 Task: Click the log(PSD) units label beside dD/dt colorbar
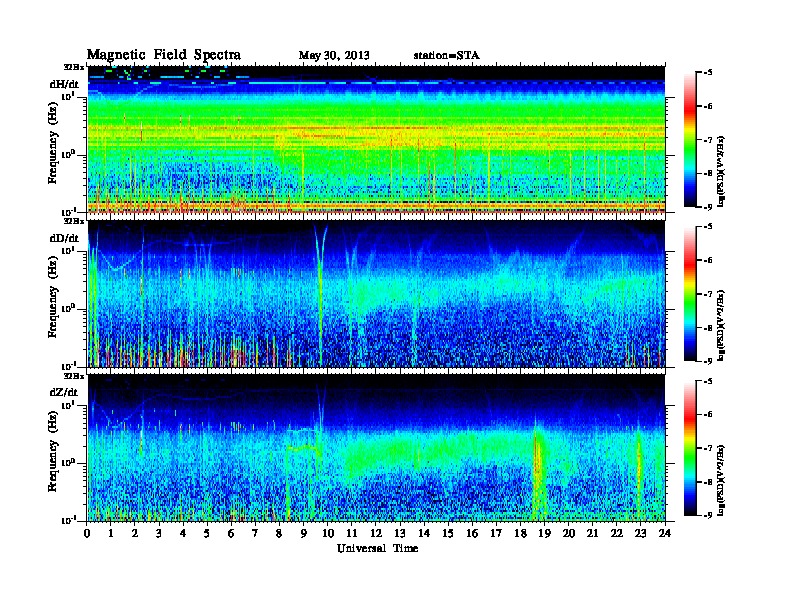coord(722,325)
